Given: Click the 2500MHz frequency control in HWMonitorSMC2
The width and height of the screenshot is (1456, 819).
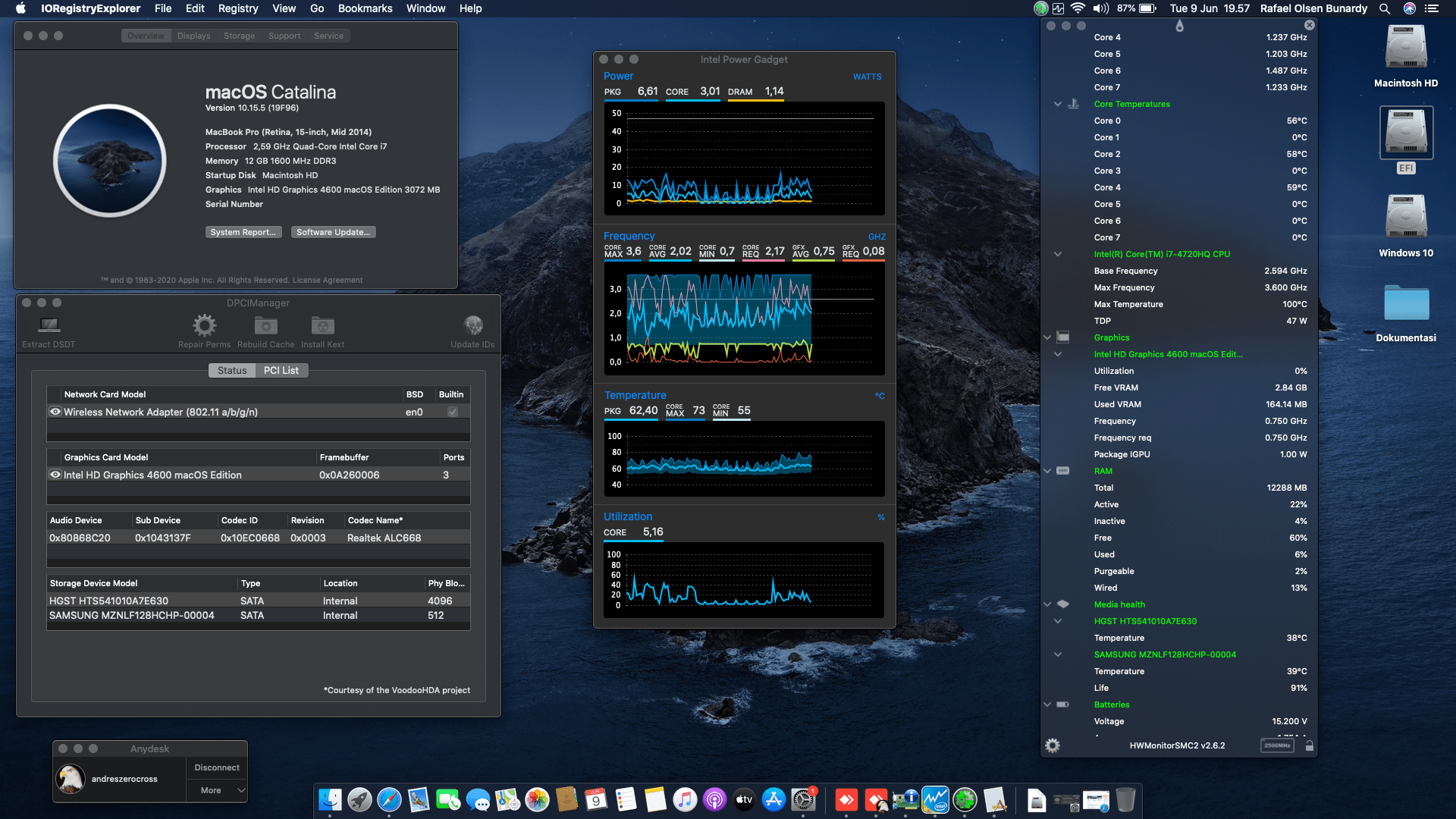Looking at the screenshot, I should click(x=1277, y=745).
